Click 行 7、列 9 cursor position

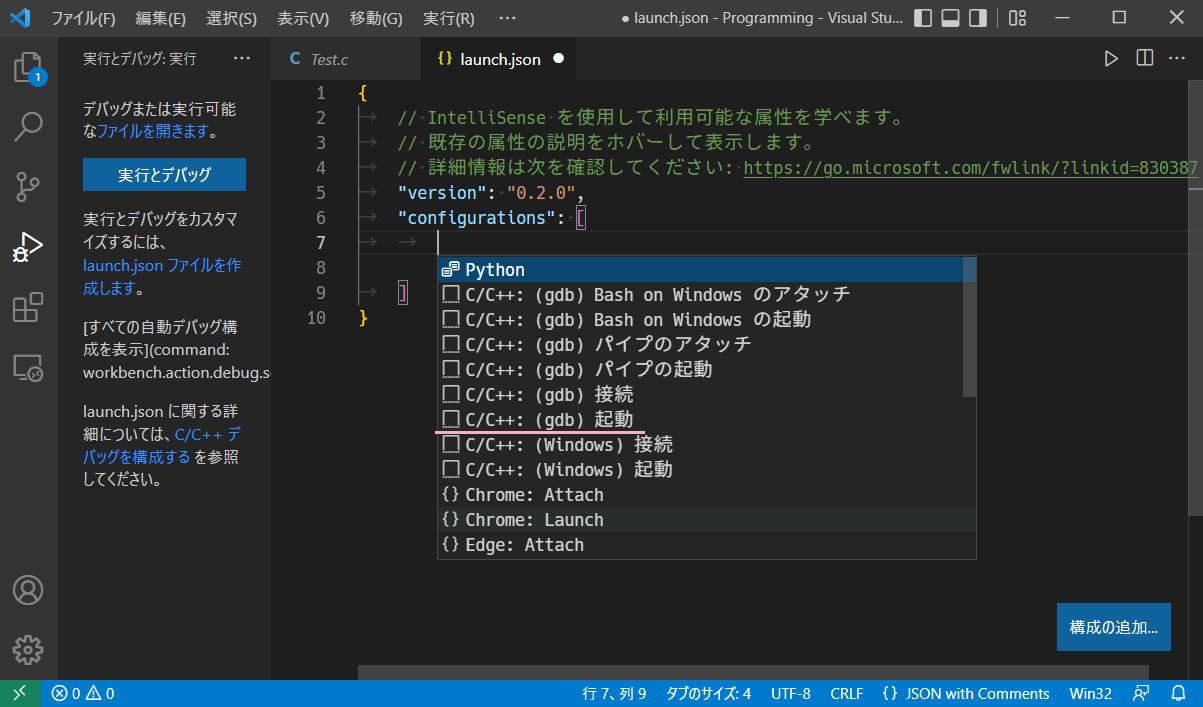pyautogui.click(x=614, y=694)
